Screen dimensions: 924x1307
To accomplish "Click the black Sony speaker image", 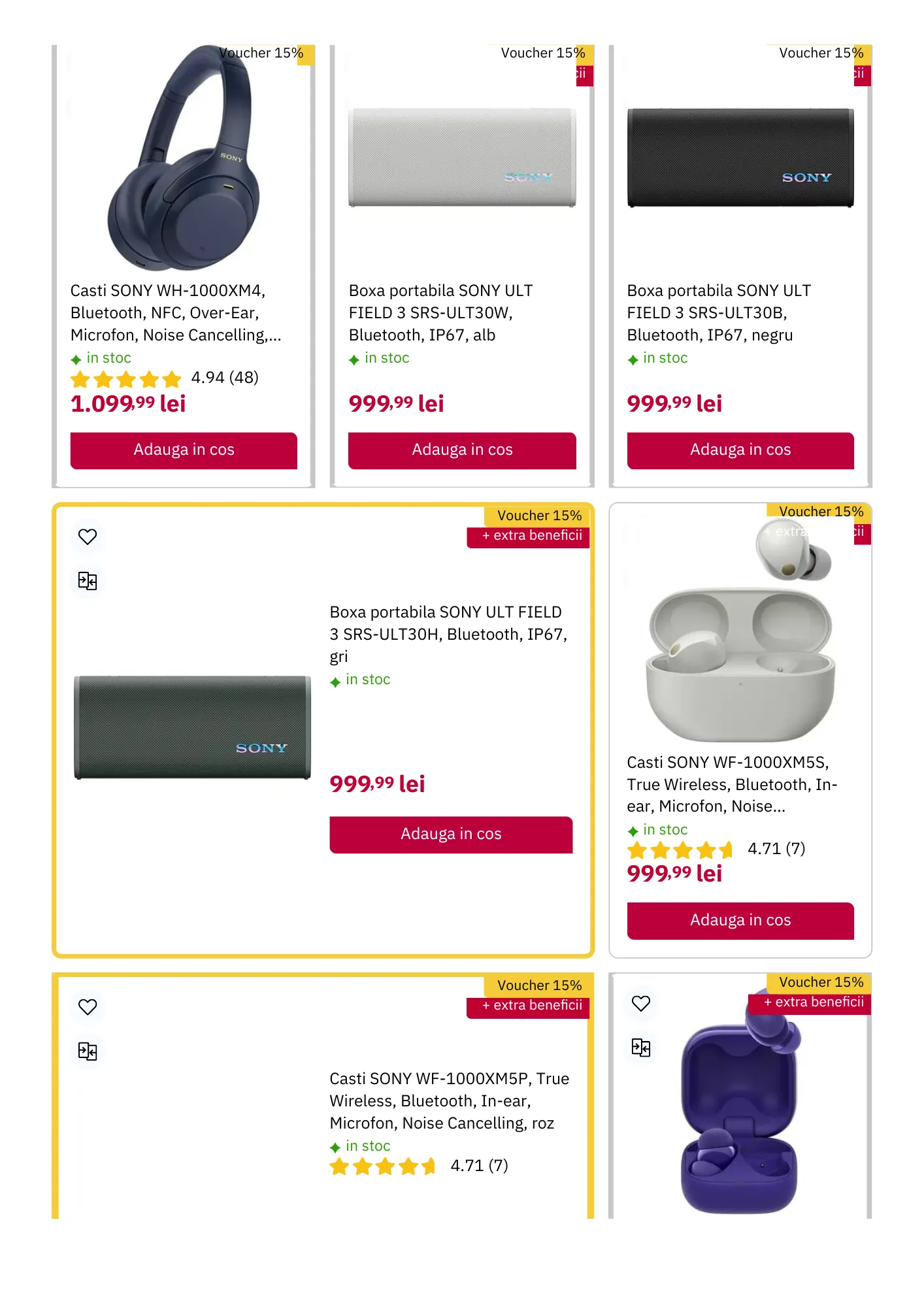I will 740,158.
